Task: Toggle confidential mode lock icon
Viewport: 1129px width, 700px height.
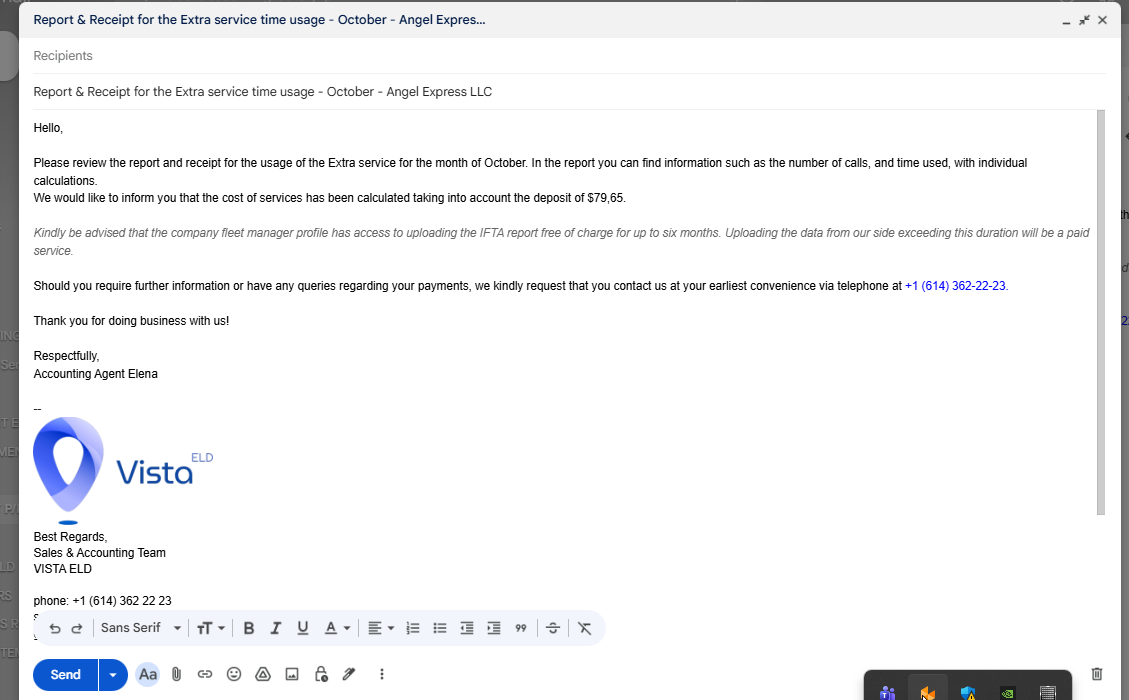Action: (321, 674)
